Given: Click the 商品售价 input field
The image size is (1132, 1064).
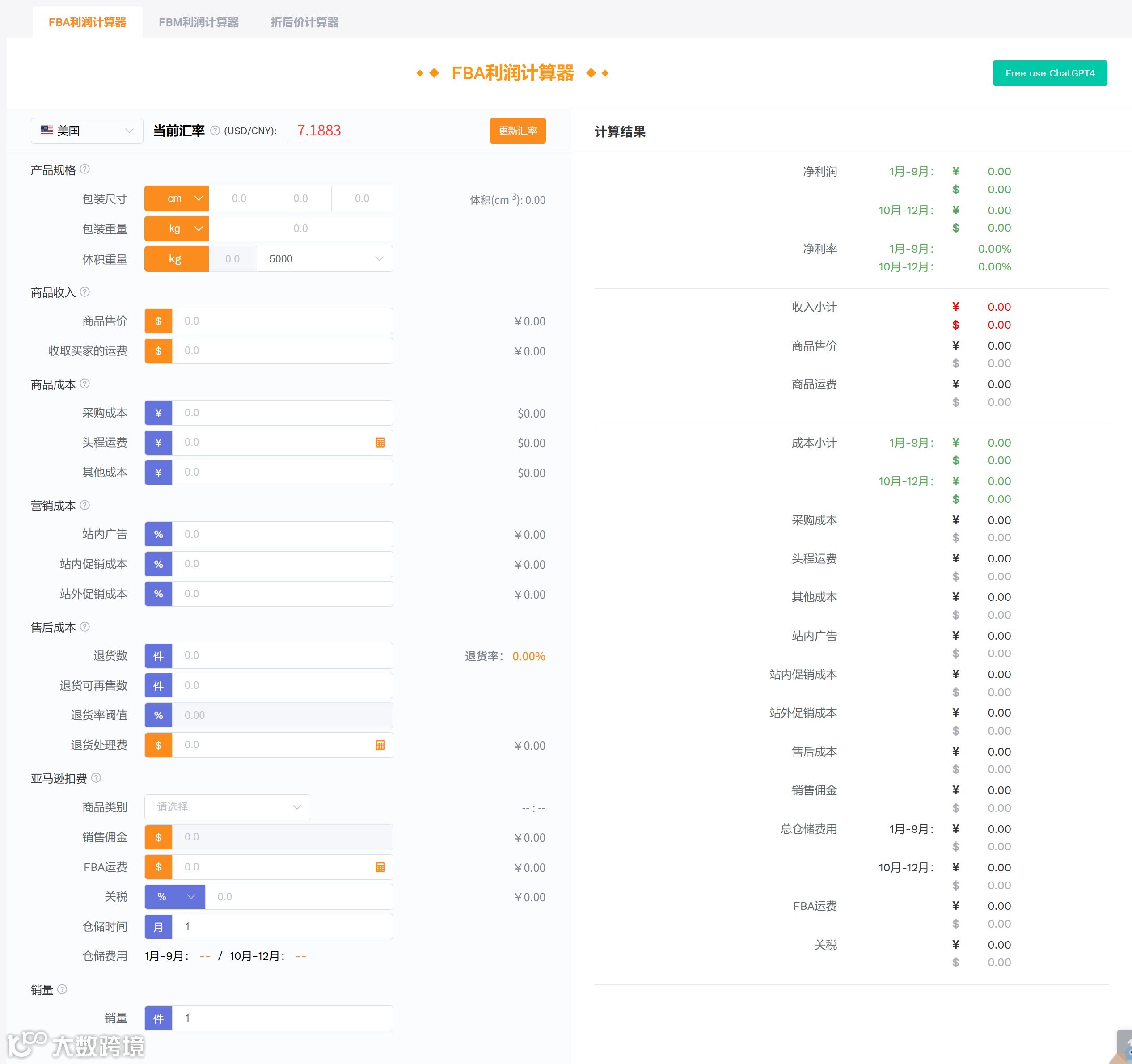Looking at the screenshot, I should pos(282,321).
